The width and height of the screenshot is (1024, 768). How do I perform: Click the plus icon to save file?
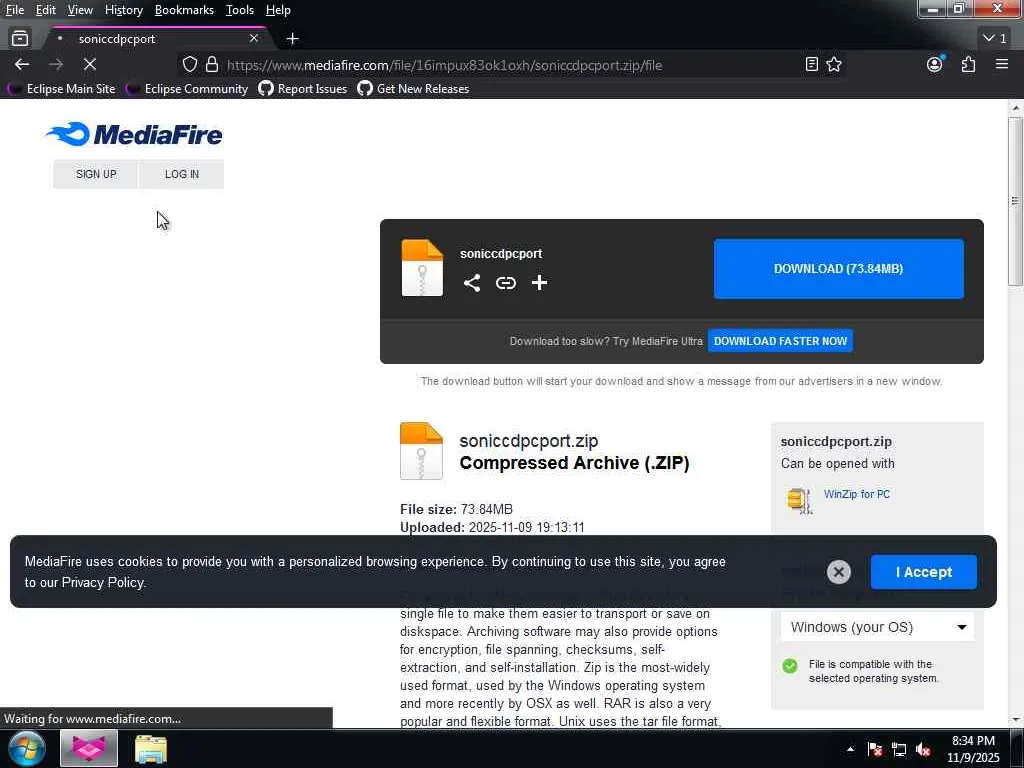tap(539, 283)
